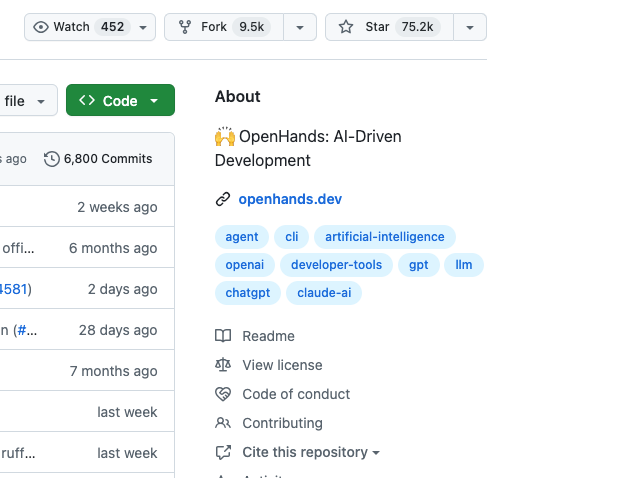Click the Watch eye icon
This screenshot has width=626, height=478.
click(x=41, y=27)
